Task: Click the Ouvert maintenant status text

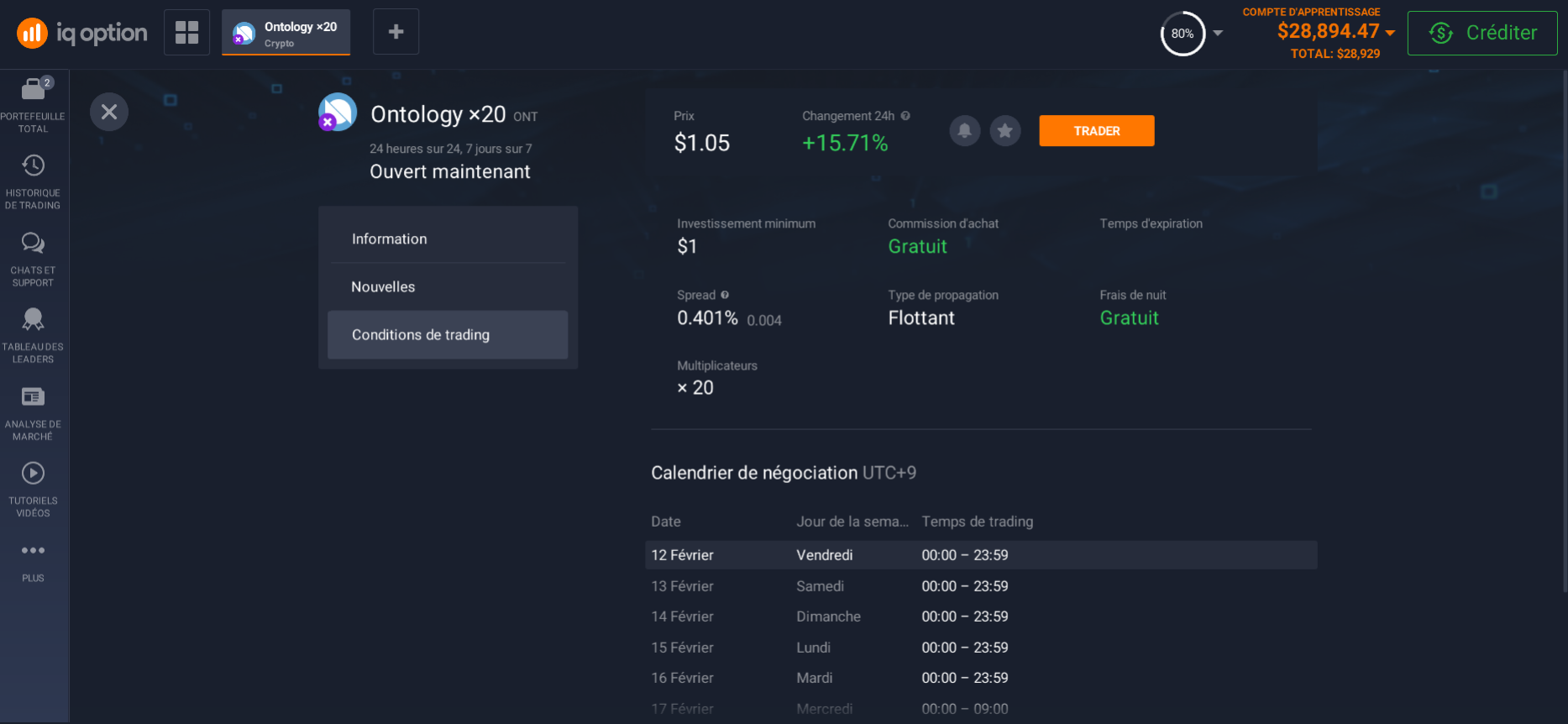Action: click(x=450, y=171)
